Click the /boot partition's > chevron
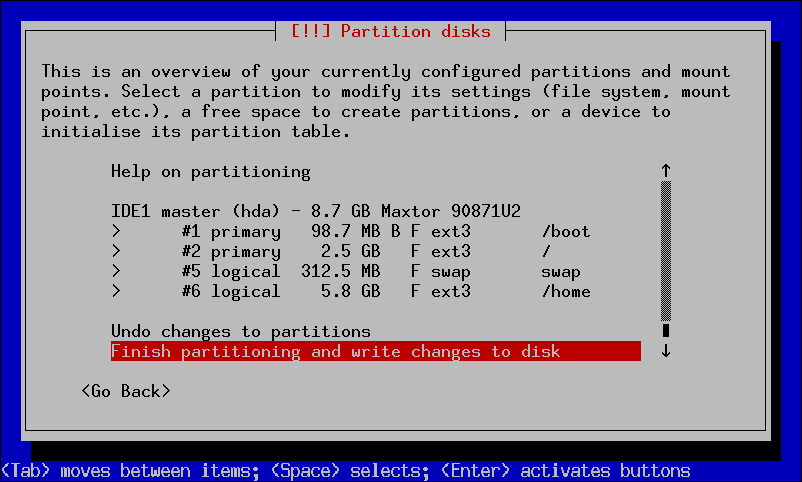Screen dimensions: 802x482 [x=116, y=231]
